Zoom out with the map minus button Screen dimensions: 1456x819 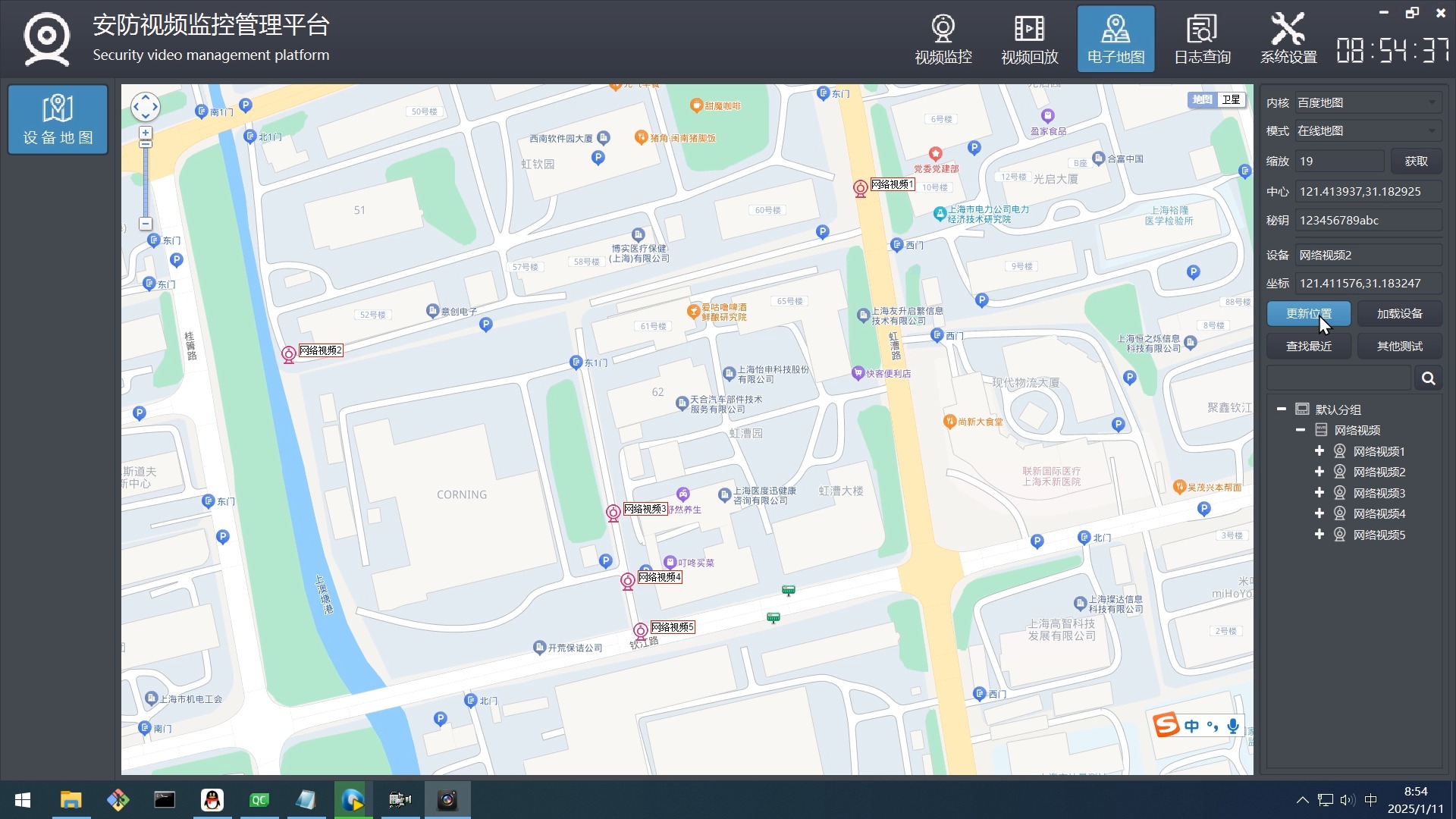tap(145, 224)
